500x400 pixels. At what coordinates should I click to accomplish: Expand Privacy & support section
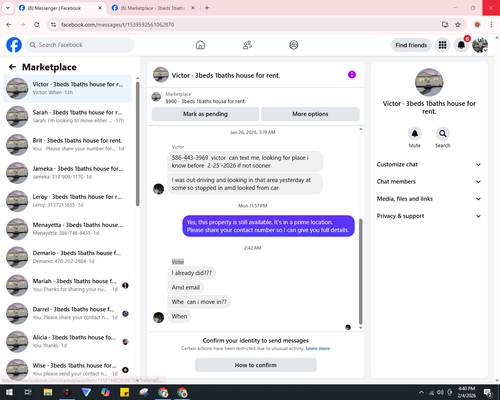429,216
